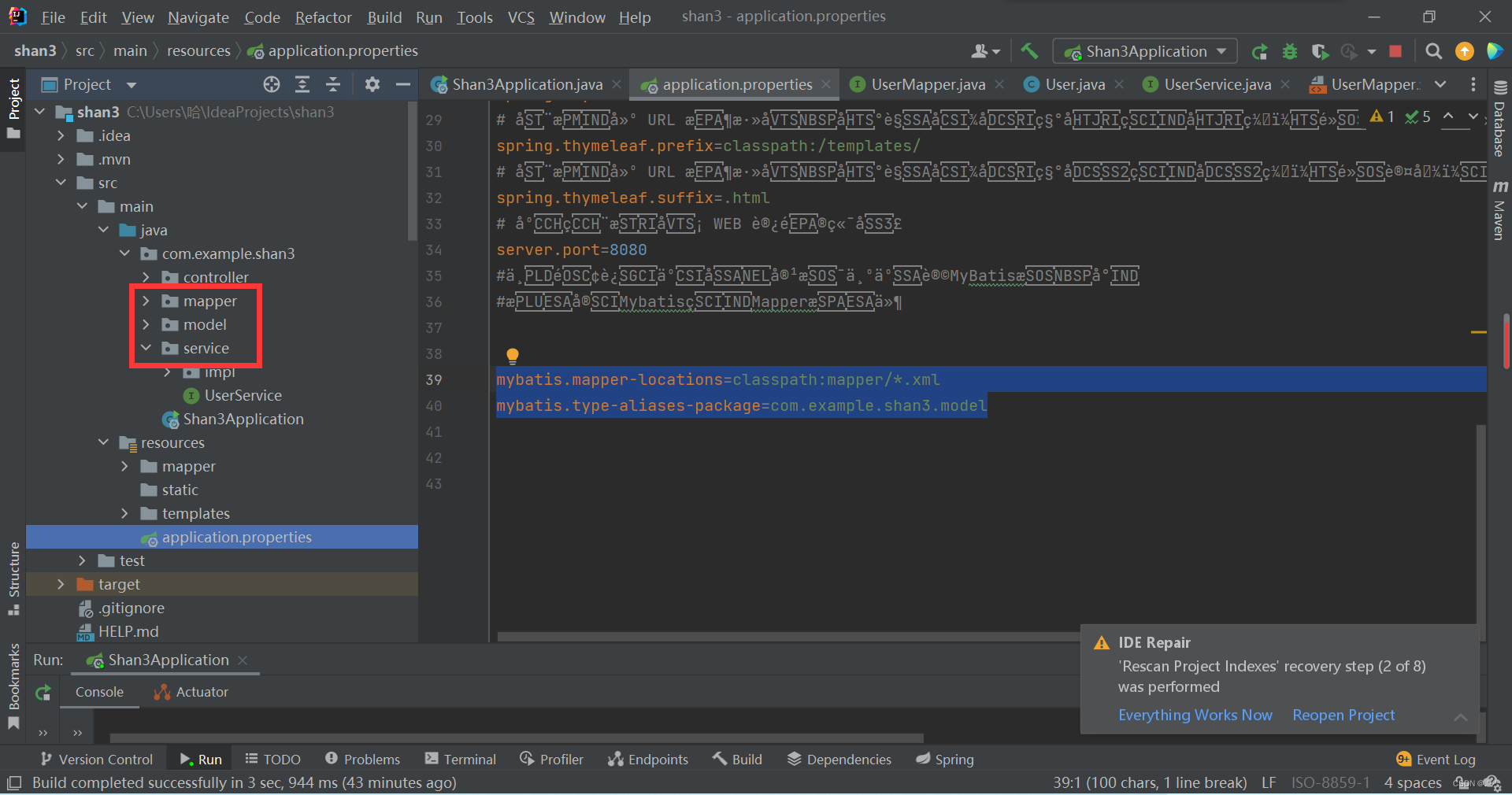Image resolution: width=1512 pixels, height=795 pixels.
Task: Open the VCS menu
Action: point(521,17)
